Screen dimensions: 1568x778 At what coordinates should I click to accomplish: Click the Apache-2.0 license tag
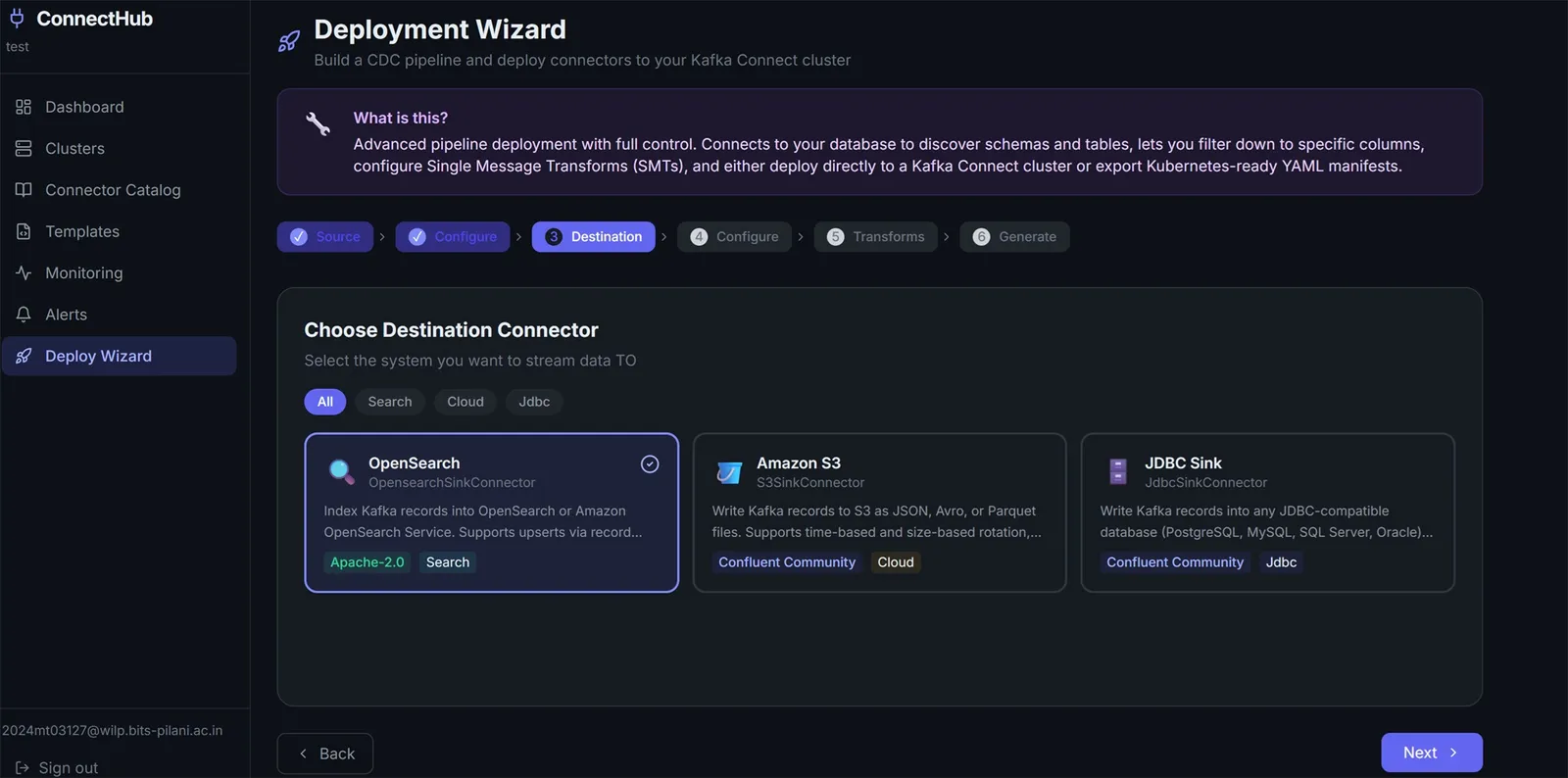pos(367,562)
